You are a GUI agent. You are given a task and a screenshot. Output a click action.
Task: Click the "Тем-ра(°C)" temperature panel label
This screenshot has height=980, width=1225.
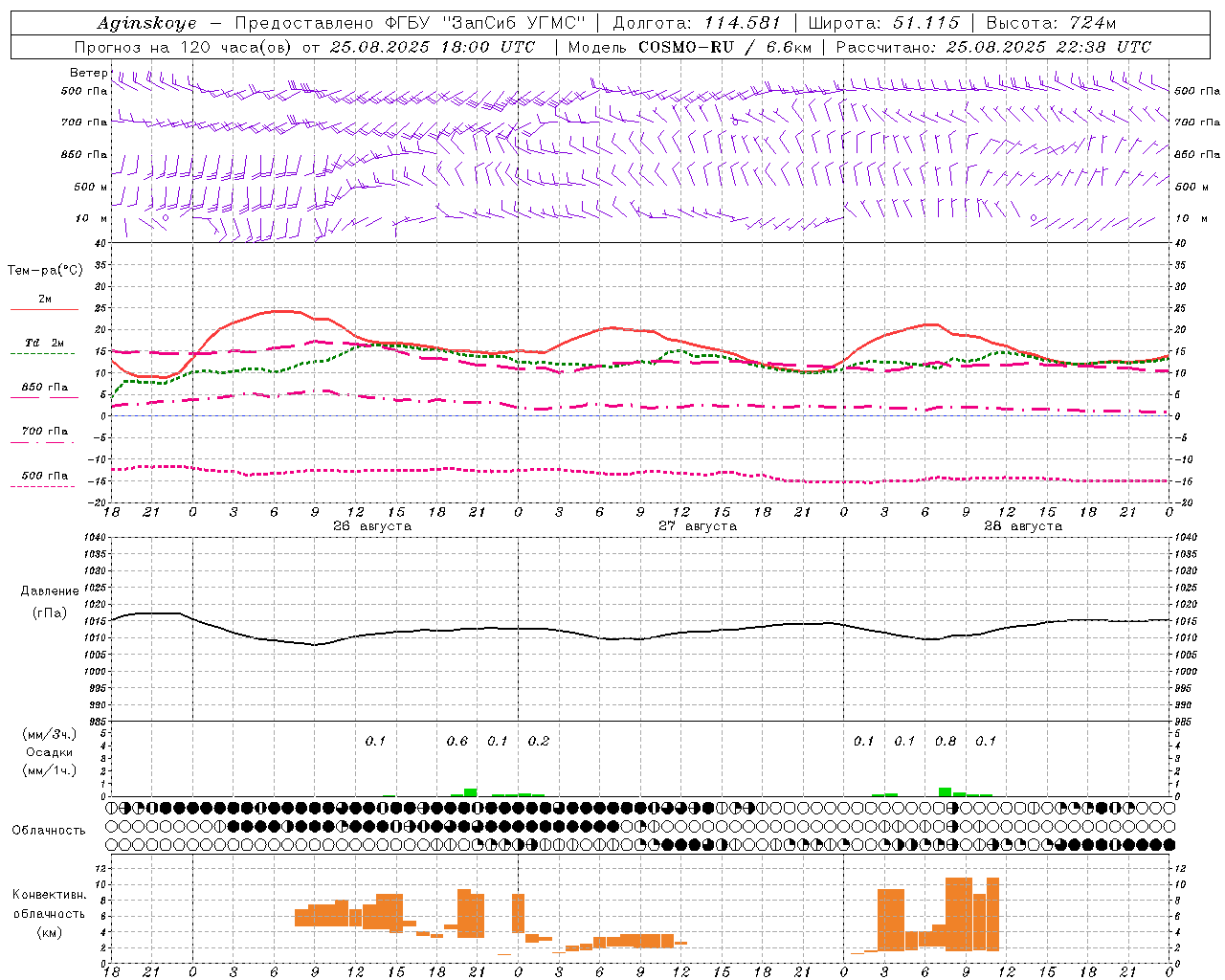click(45, 271)
